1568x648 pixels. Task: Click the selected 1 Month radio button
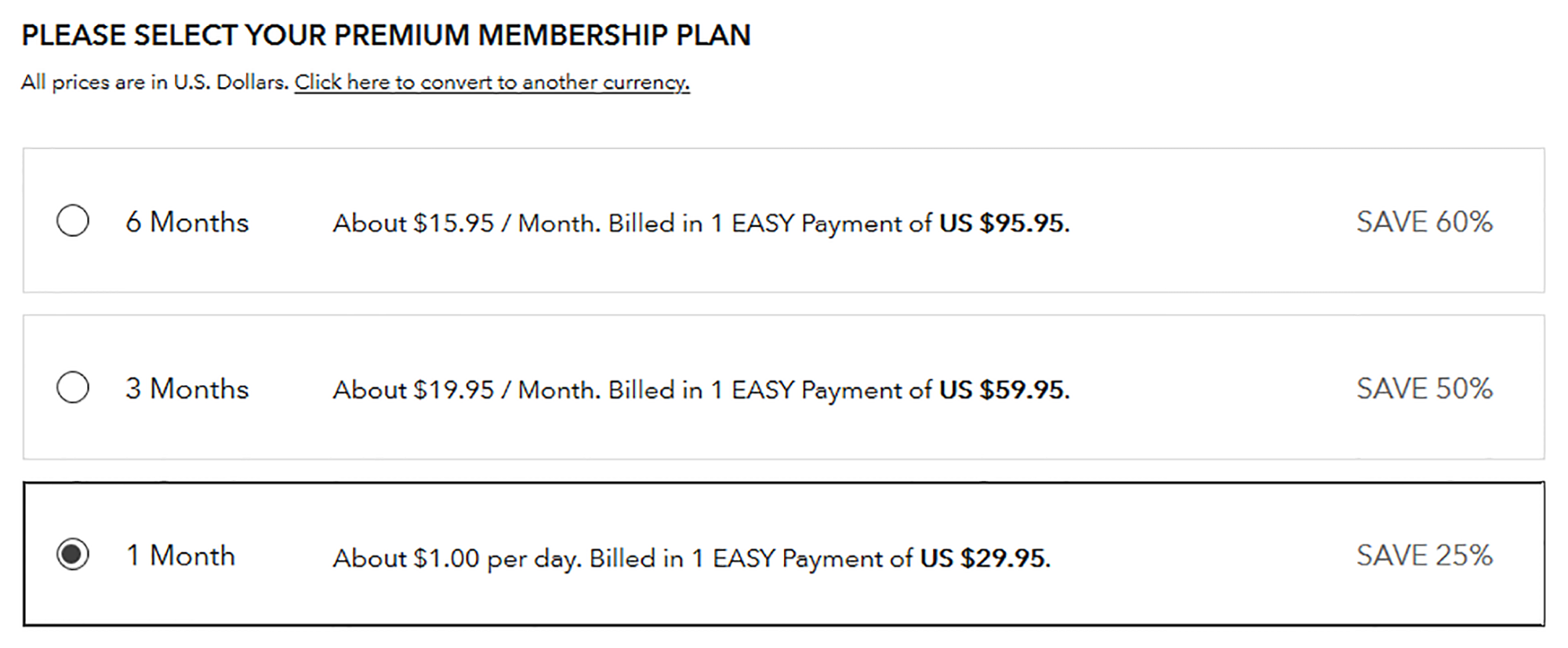click(73, 555)
